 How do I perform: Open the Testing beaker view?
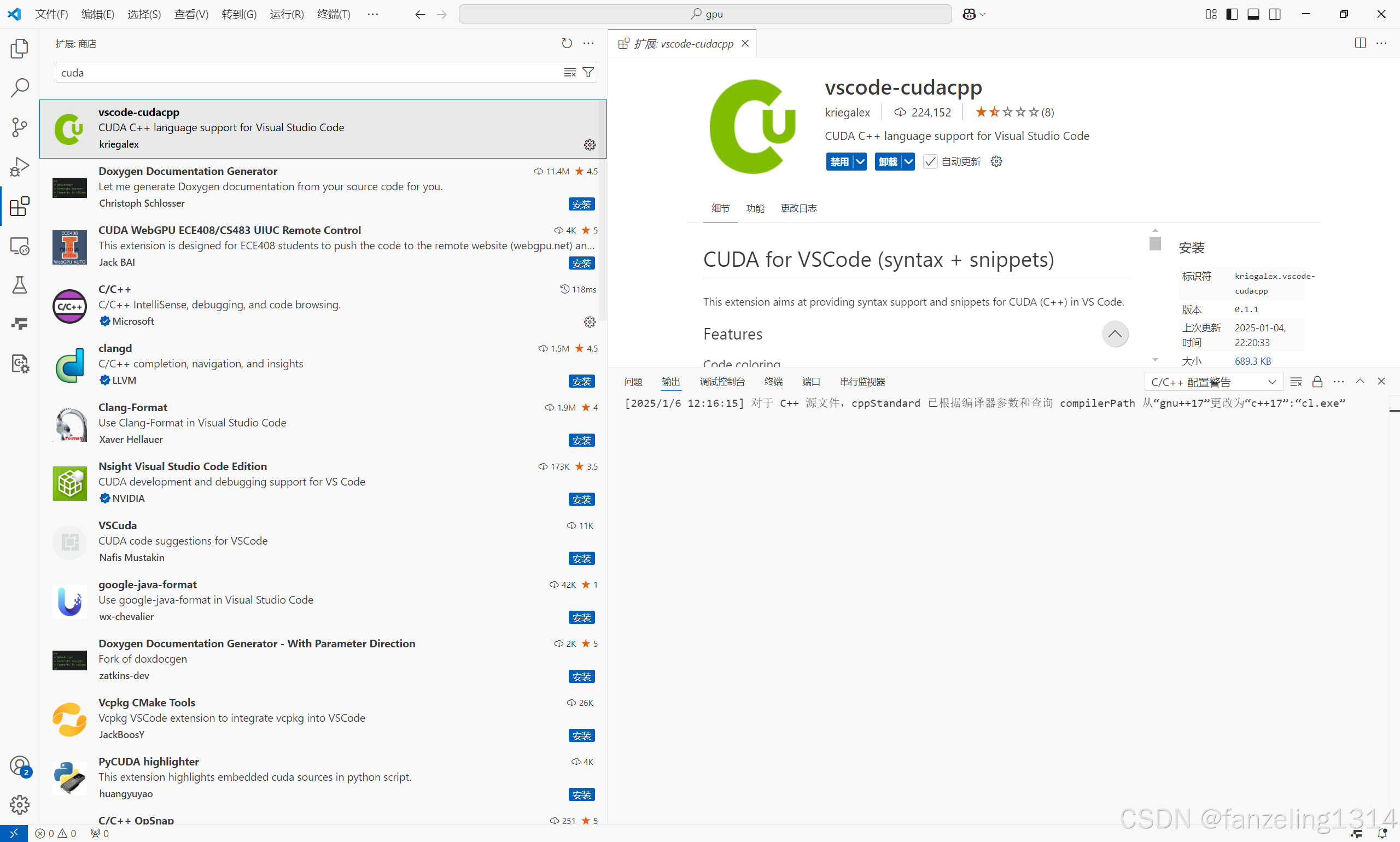(20, 285)
